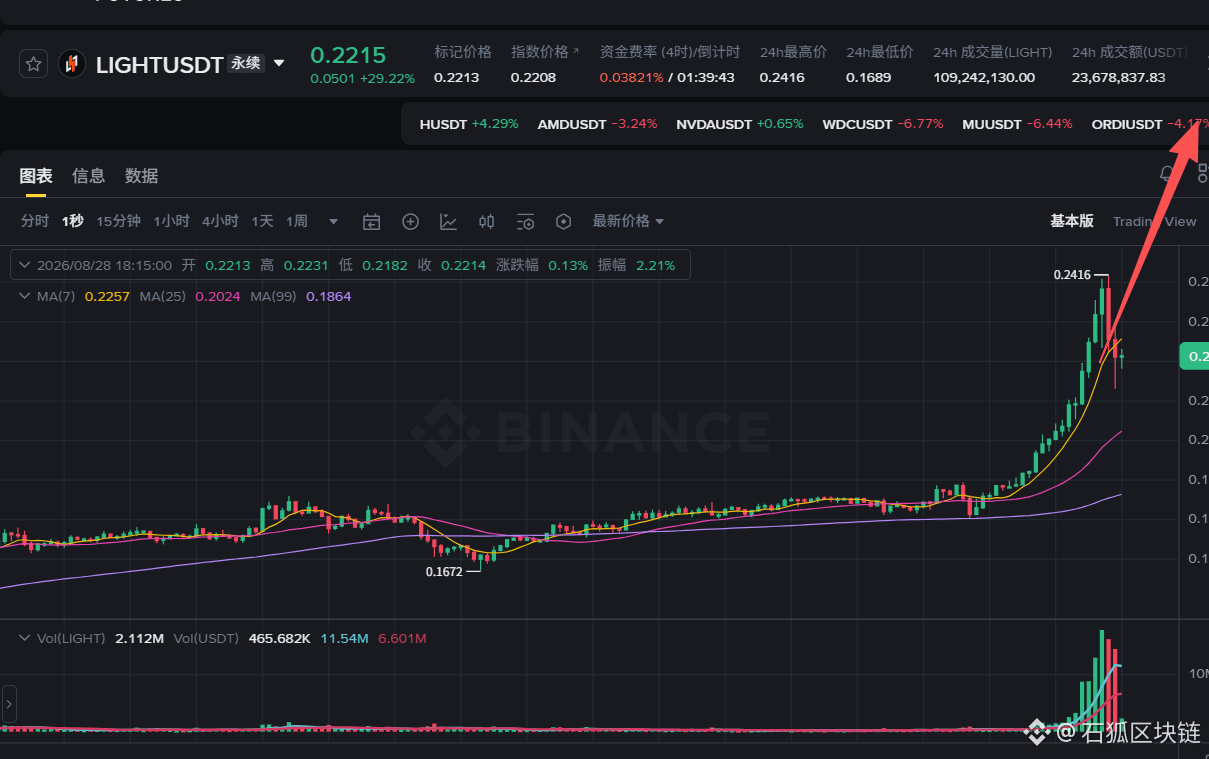Click the volume MA value 11.54M

344,638
